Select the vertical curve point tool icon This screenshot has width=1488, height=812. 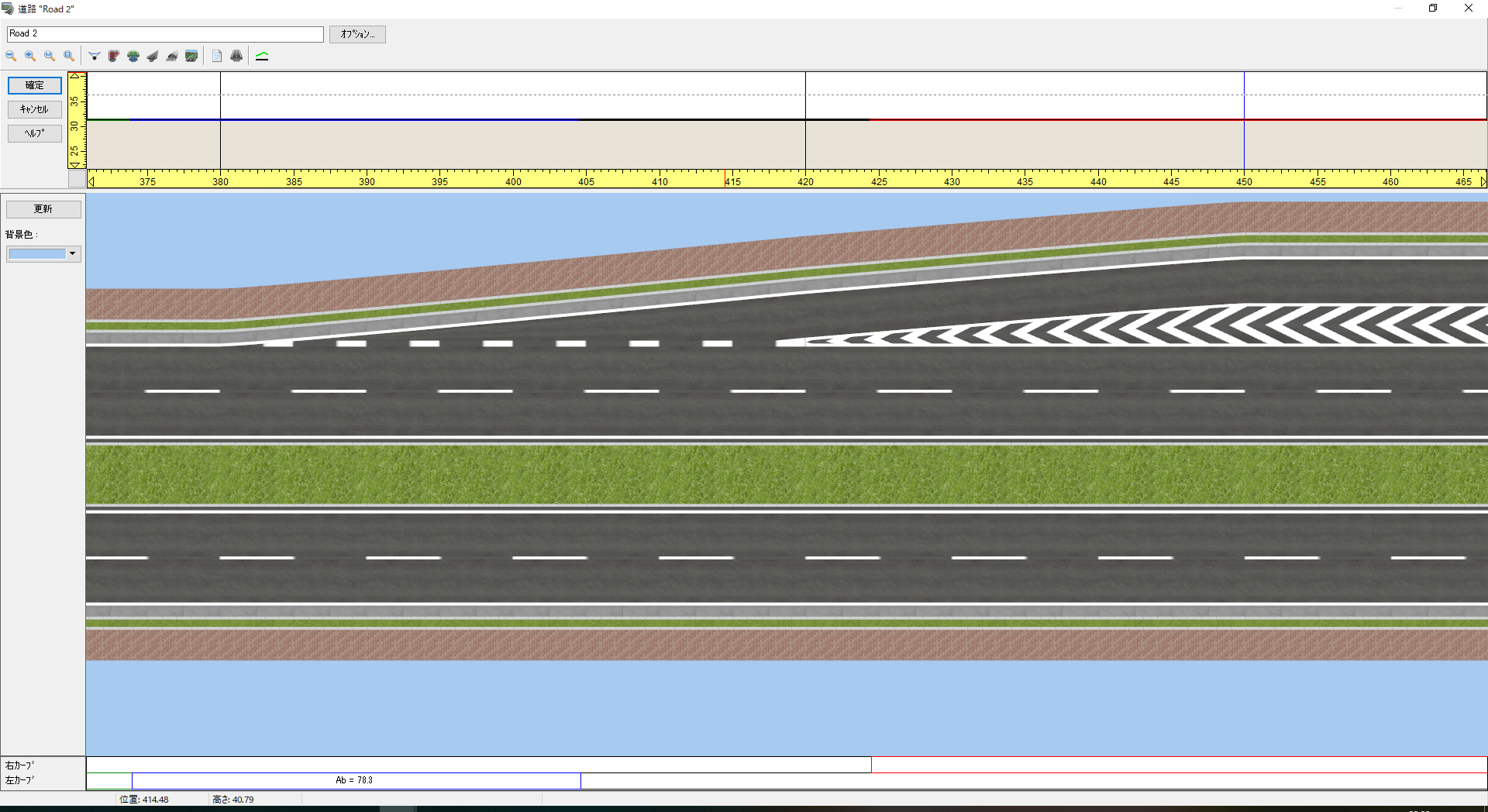tap(95, 56)
